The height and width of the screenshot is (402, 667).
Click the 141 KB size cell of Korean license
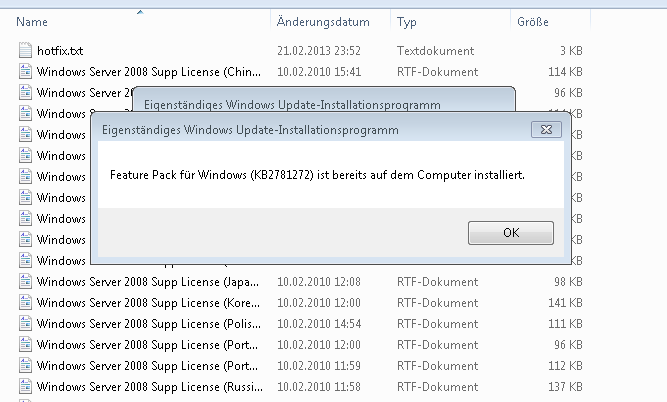[594, 302]
